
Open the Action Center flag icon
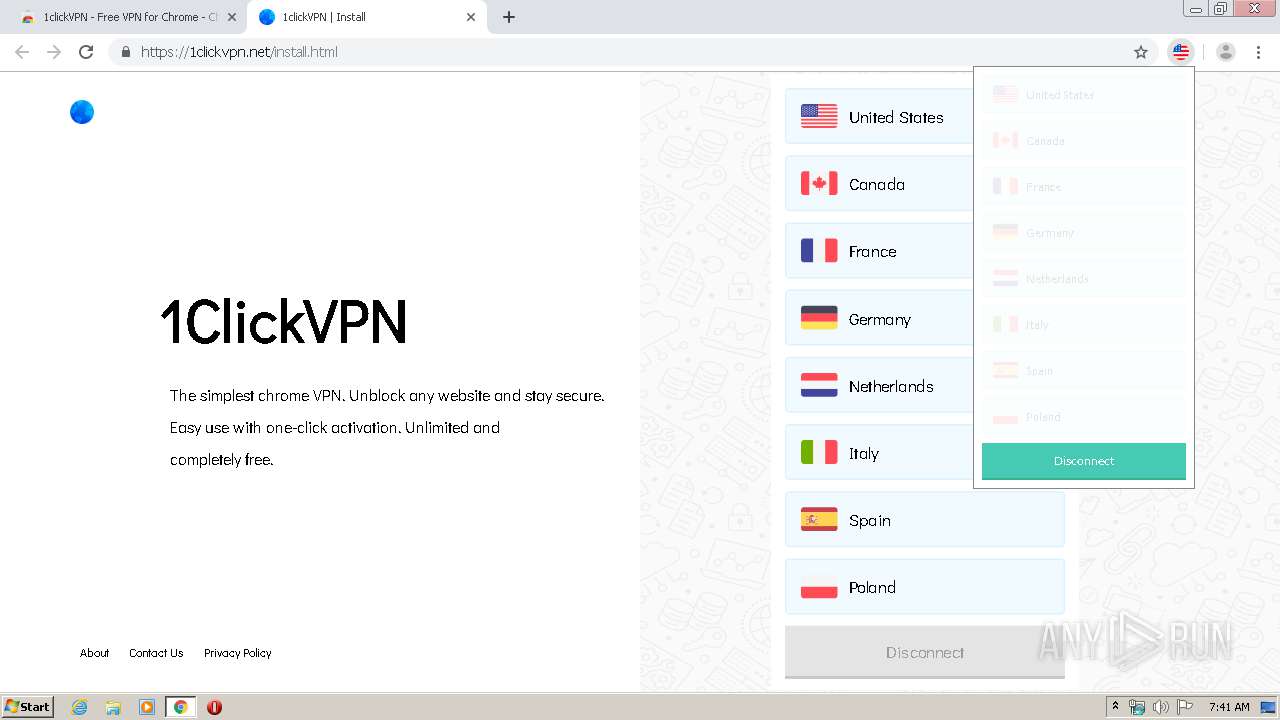(x=1184, y=707)
